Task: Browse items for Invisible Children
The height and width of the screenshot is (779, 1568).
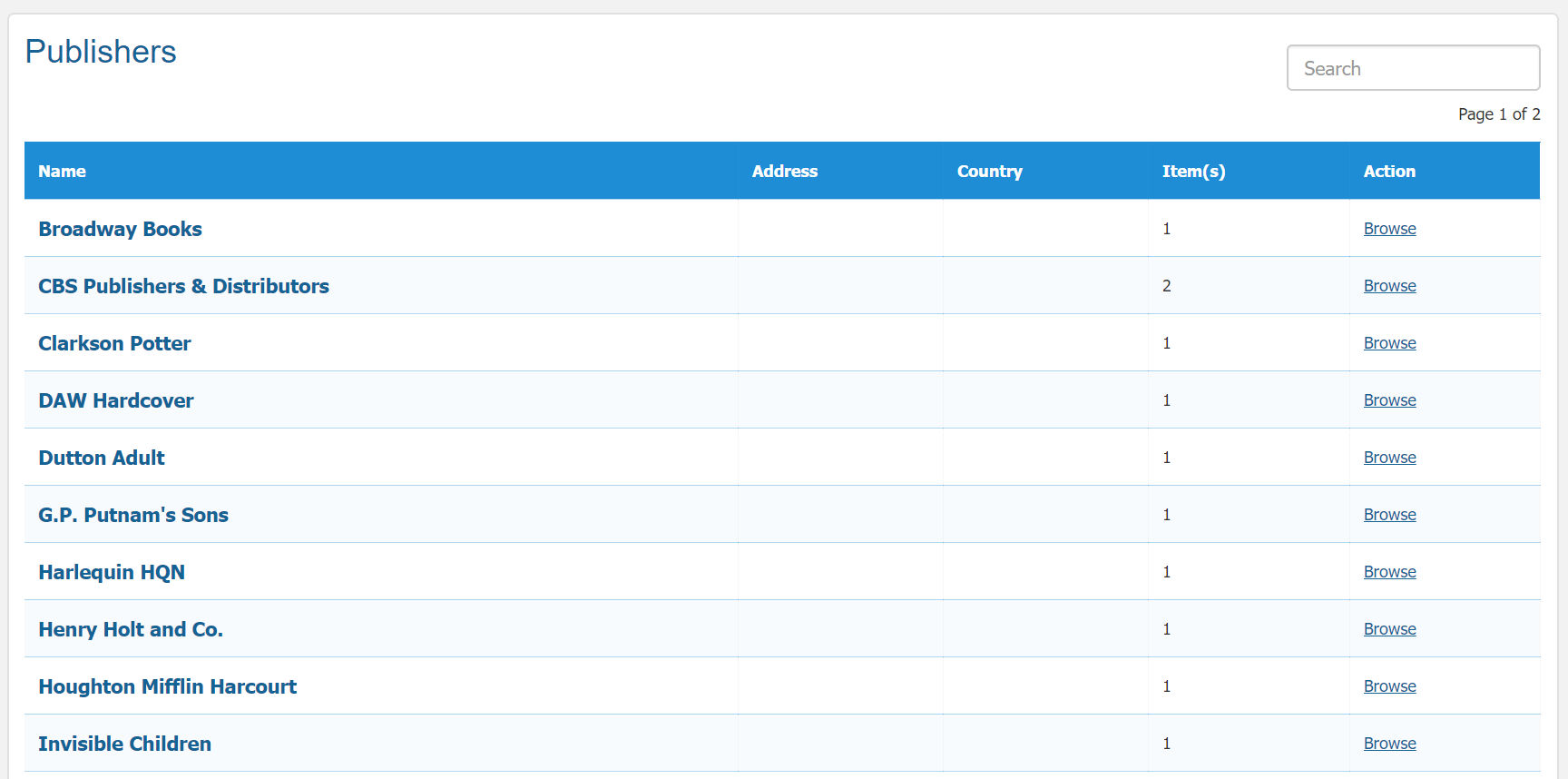Action: pos(1389,744)
